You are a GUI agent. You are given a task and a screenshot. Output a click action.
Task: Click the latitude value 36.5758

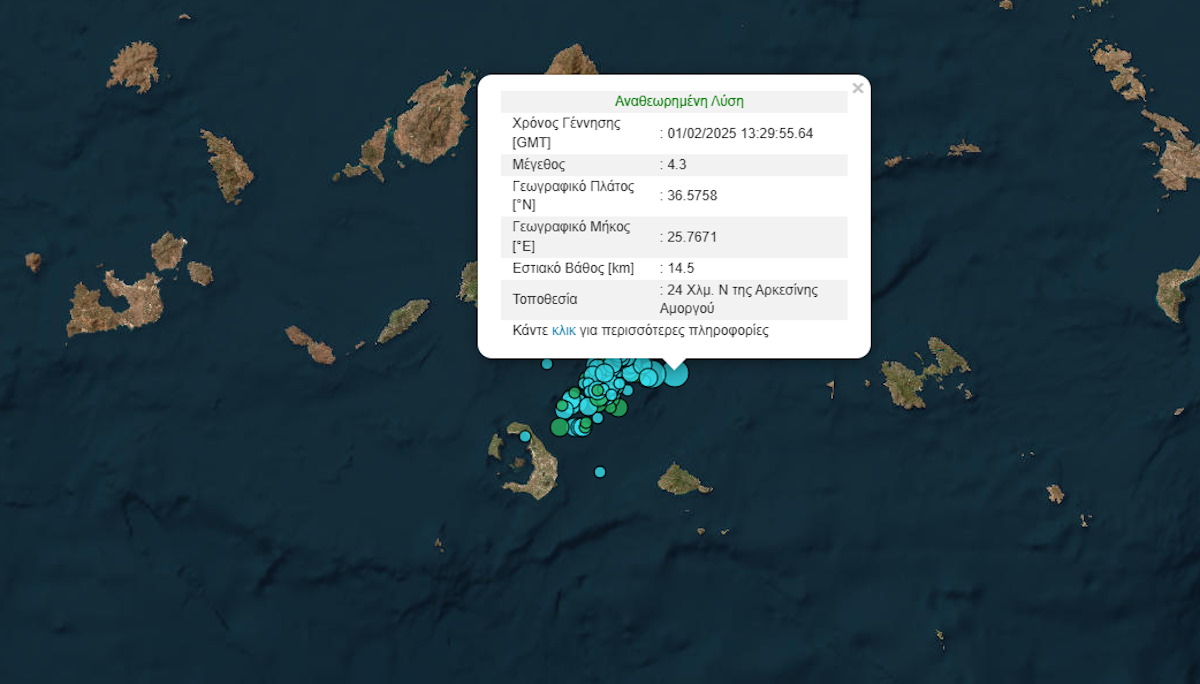pos(692,195)
